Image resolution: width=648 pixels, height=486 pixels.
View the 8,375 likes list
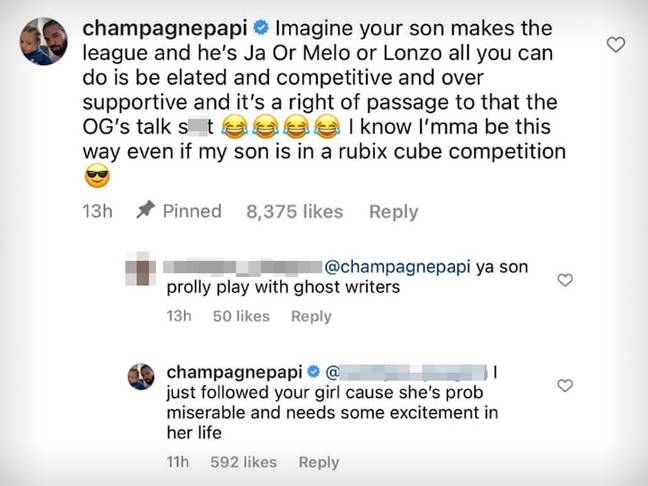point(295,212)
